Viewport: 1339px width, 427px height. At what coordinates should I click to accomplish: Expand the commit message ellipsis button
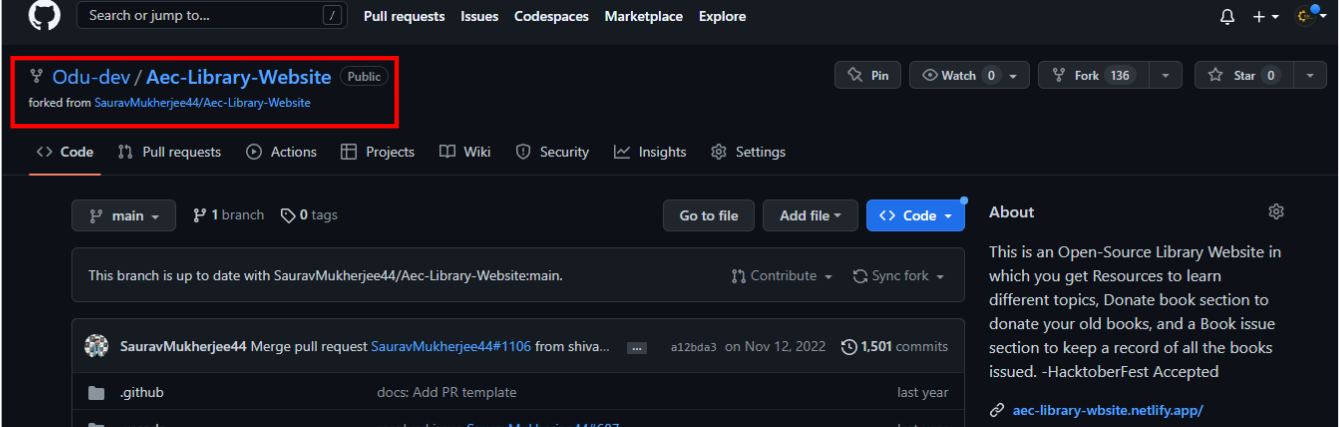coord(637,348)
